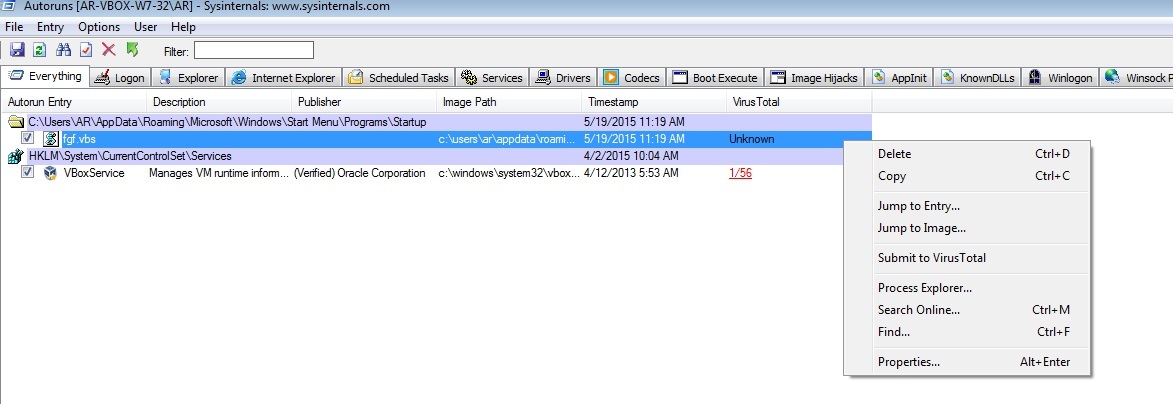
Task: Switch to the Boot Execute tab
Action: [x=716, y=78]
